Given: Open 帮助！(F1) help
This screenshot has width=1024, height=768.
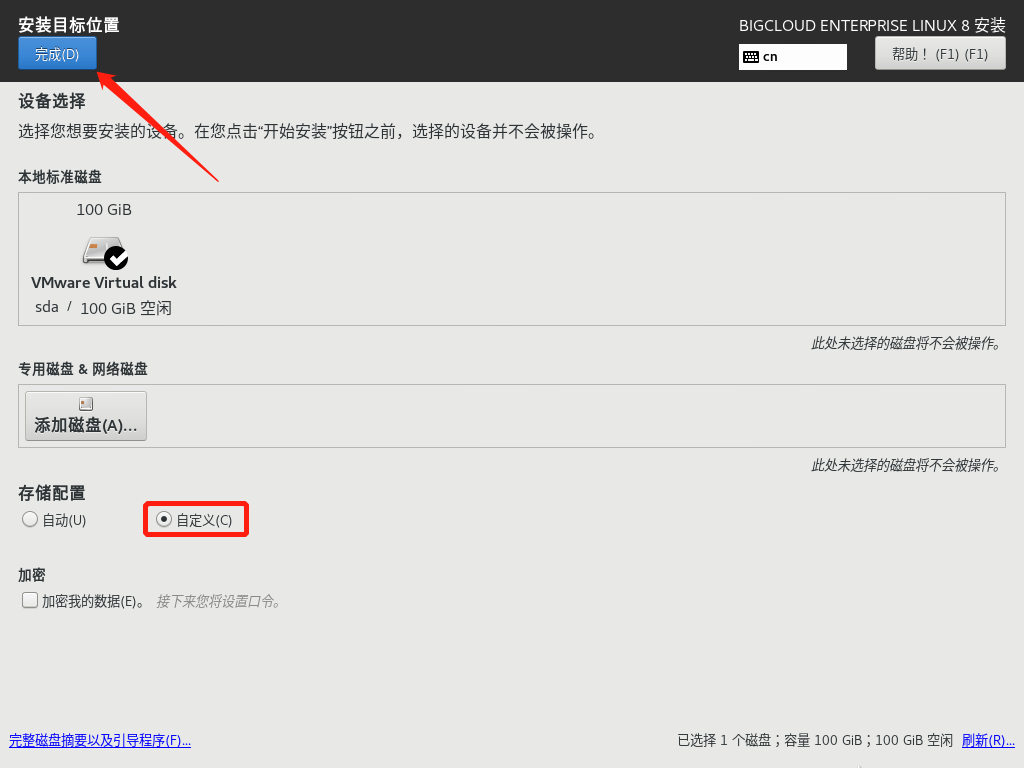Looking at the screenshot, I should [x=939, y=53].
